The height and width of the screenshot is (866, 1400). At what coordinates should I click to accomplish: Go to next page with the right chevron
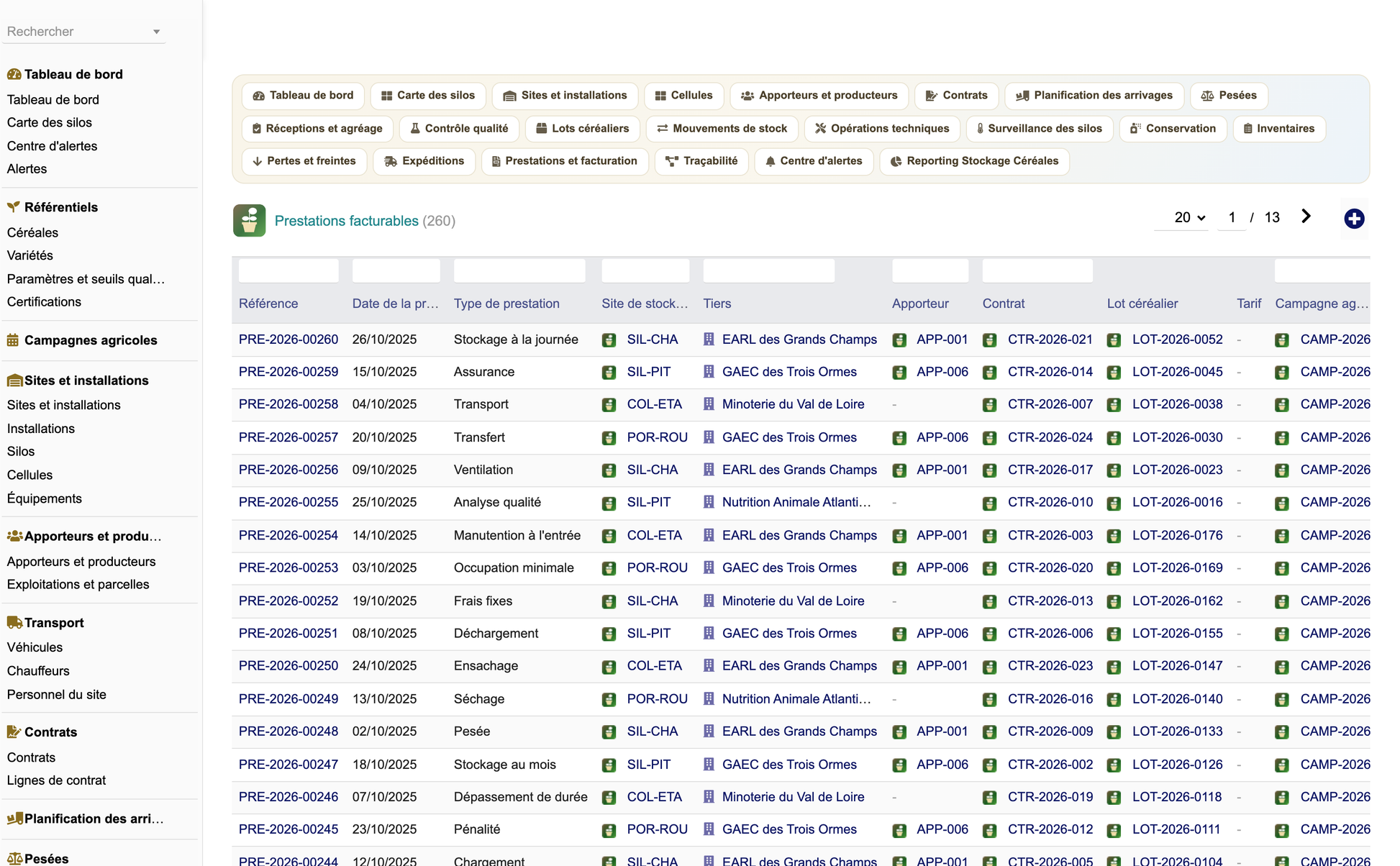[x=1306, y=216]
